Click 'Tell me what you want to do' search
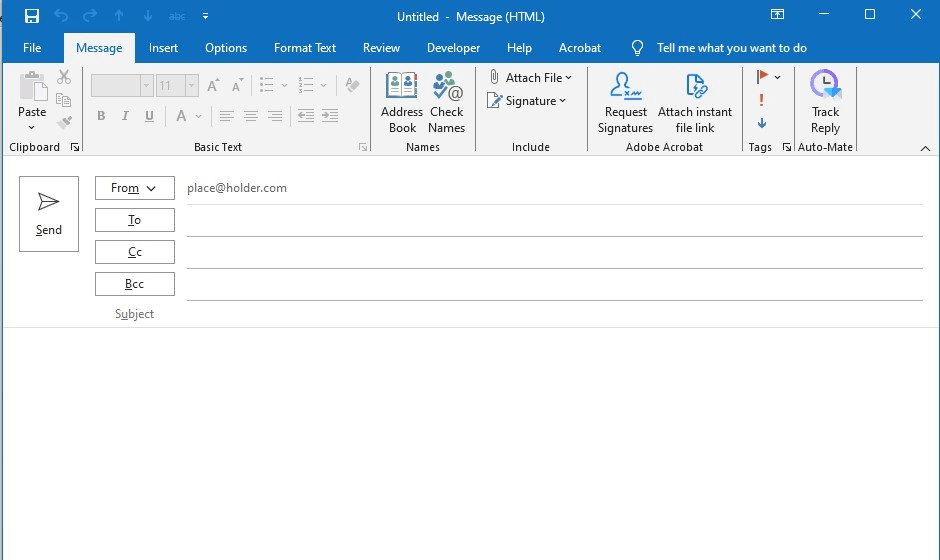This screenshot has width=940, height=560. (731, 48)
